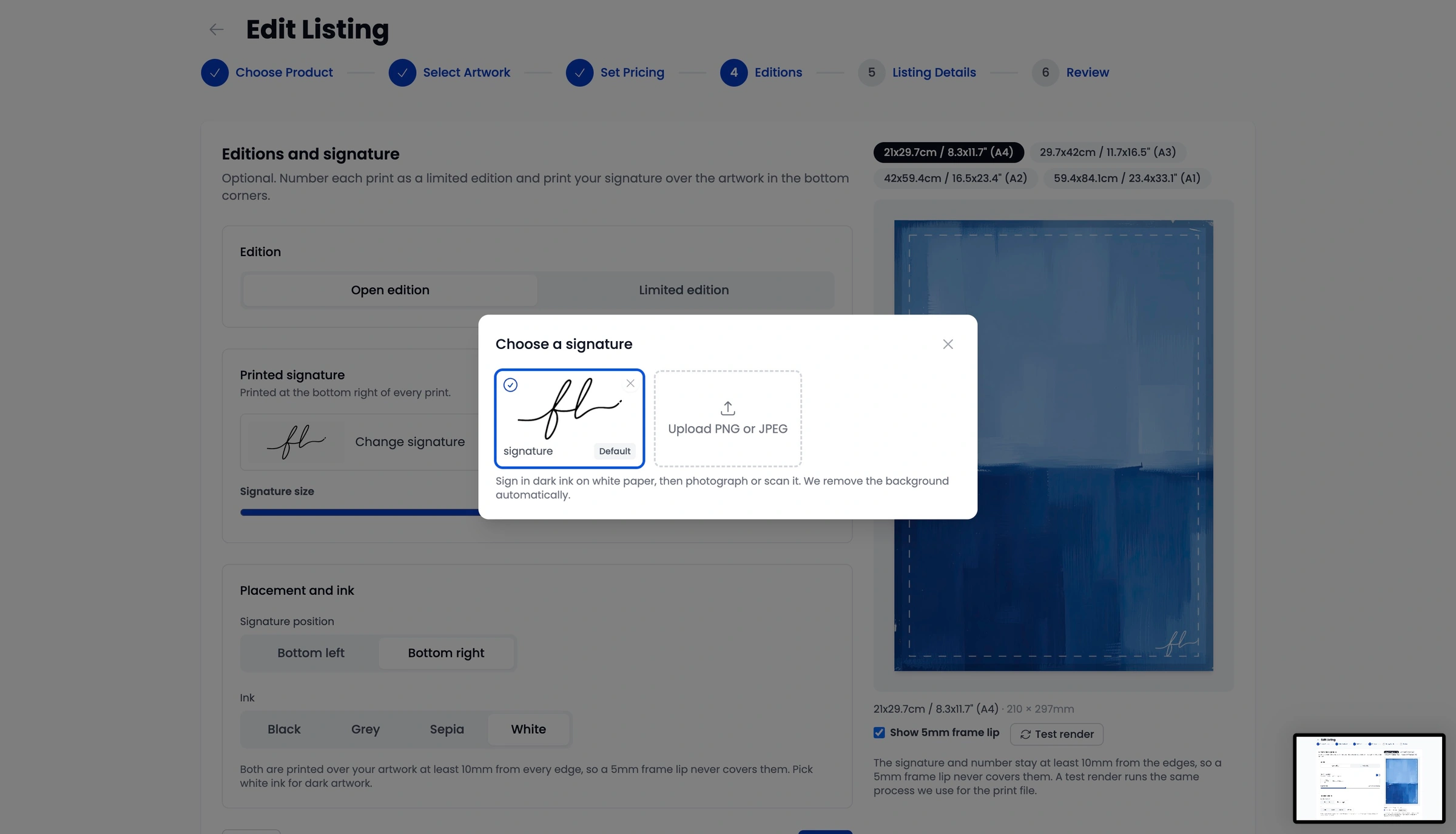
Task: Click the Test render button
Action: click(1056, 734)
